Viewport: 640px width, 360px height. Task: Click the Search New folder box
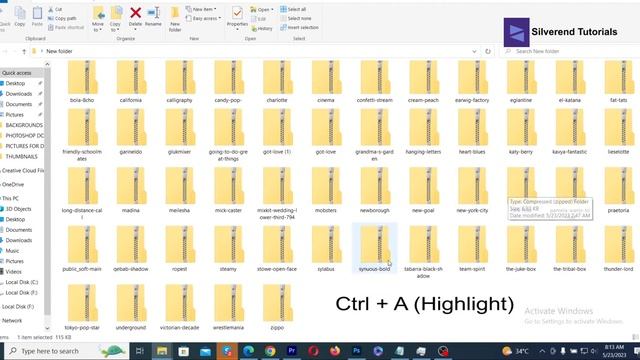coord(571,51)
